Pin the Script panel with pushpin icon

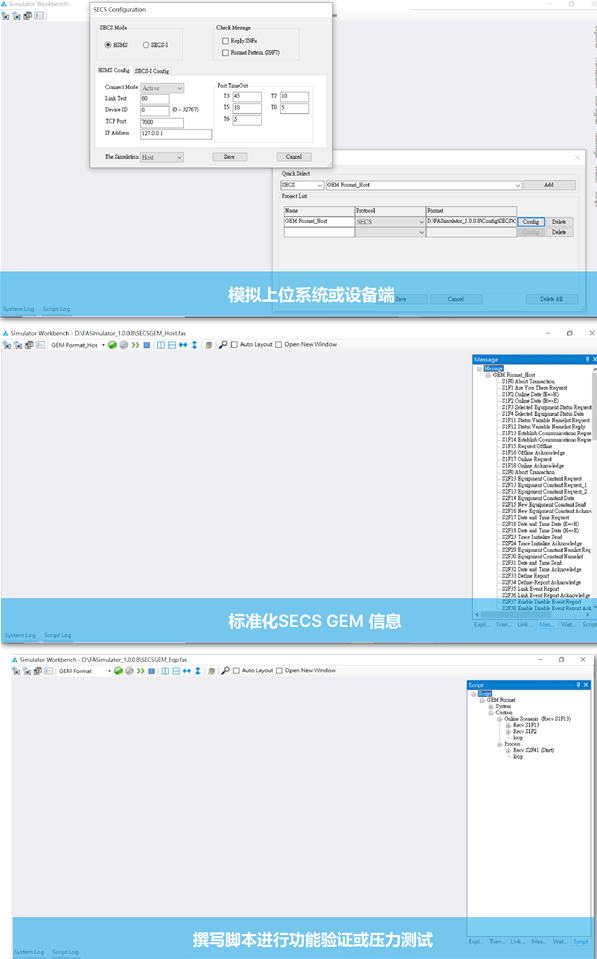(x=578, y=685)
